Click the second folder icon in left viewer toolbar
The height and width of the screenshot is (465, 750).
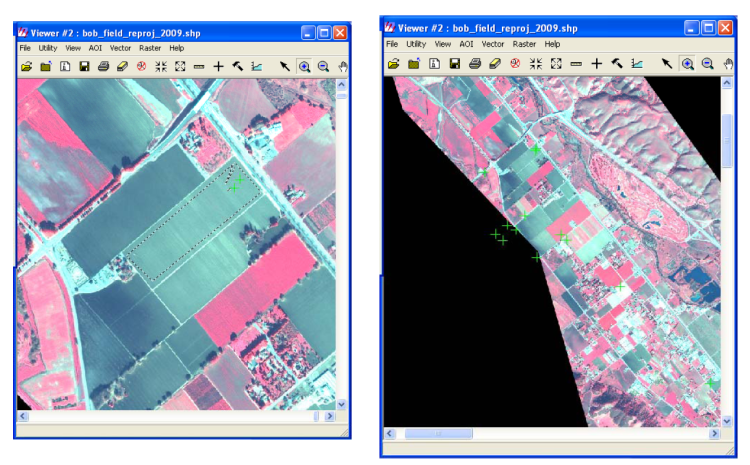click(x=46, y=66)
